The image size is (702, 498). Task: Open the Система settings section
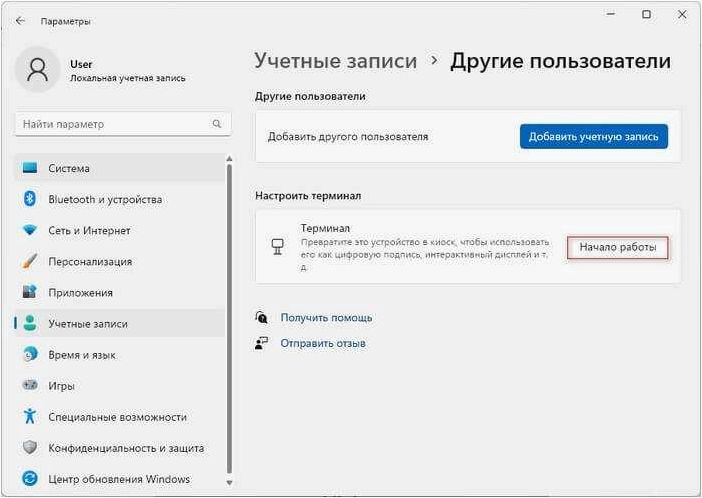(120, 168)
